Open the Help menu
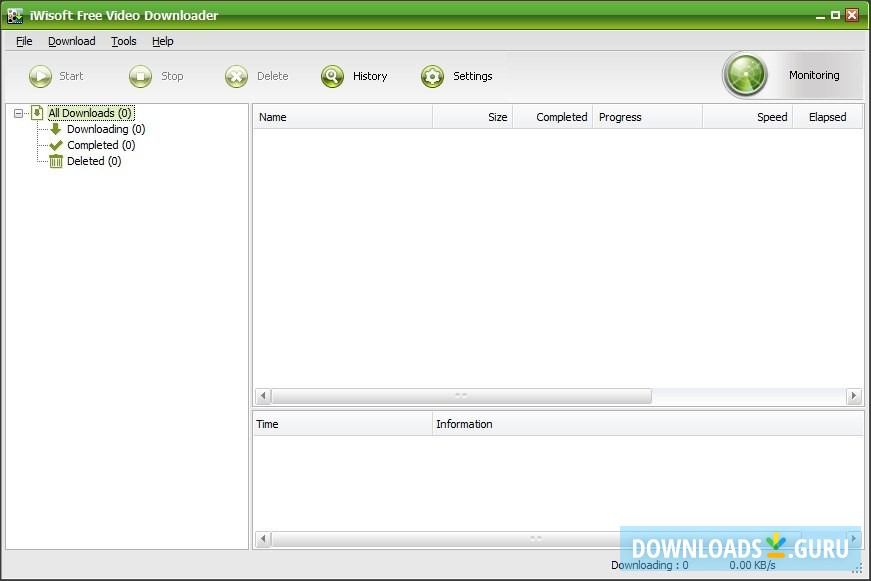The image size is (871, 581). click(x=163, y=41)
